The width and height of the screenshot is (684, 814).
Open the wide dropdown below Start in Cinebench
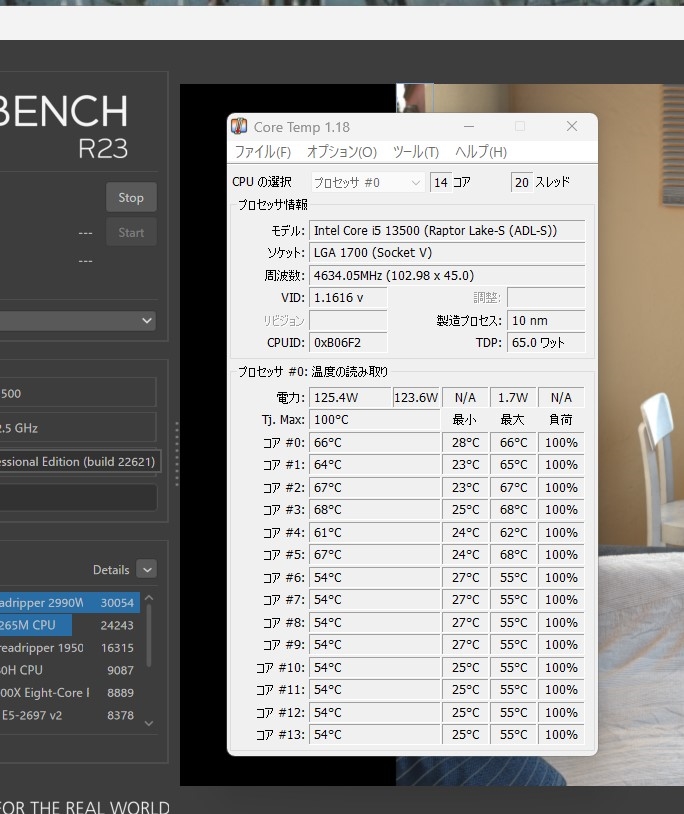tap(78, 320)
